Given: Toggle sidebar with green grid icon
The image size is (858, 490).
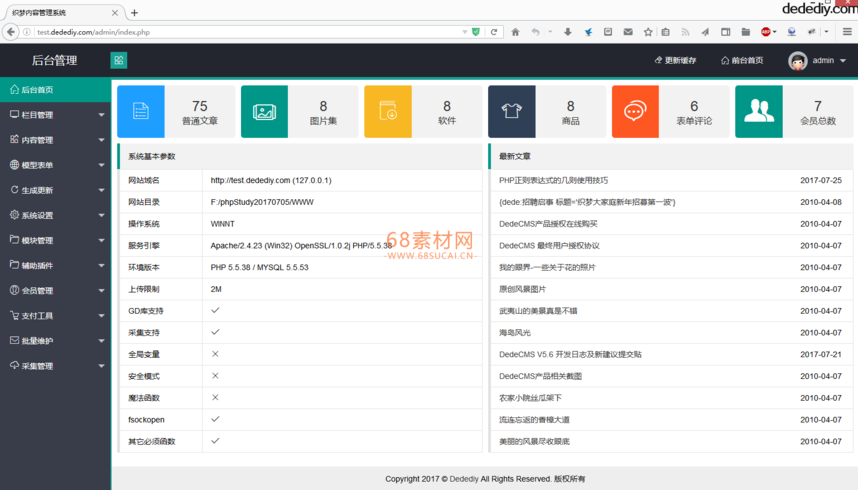Looking at the screenshot, I should (119, 60).
